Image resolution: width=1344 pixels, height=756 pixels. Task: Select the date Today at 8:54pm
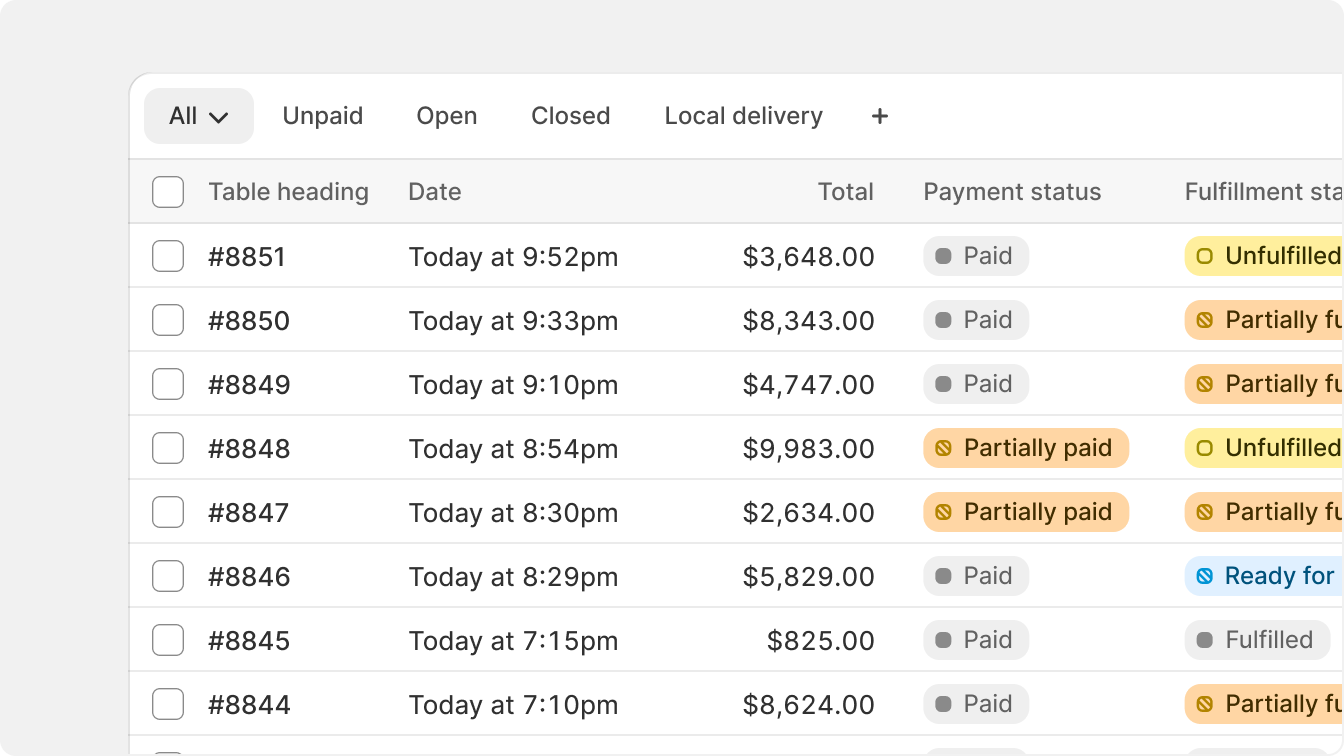click(513, 449)
